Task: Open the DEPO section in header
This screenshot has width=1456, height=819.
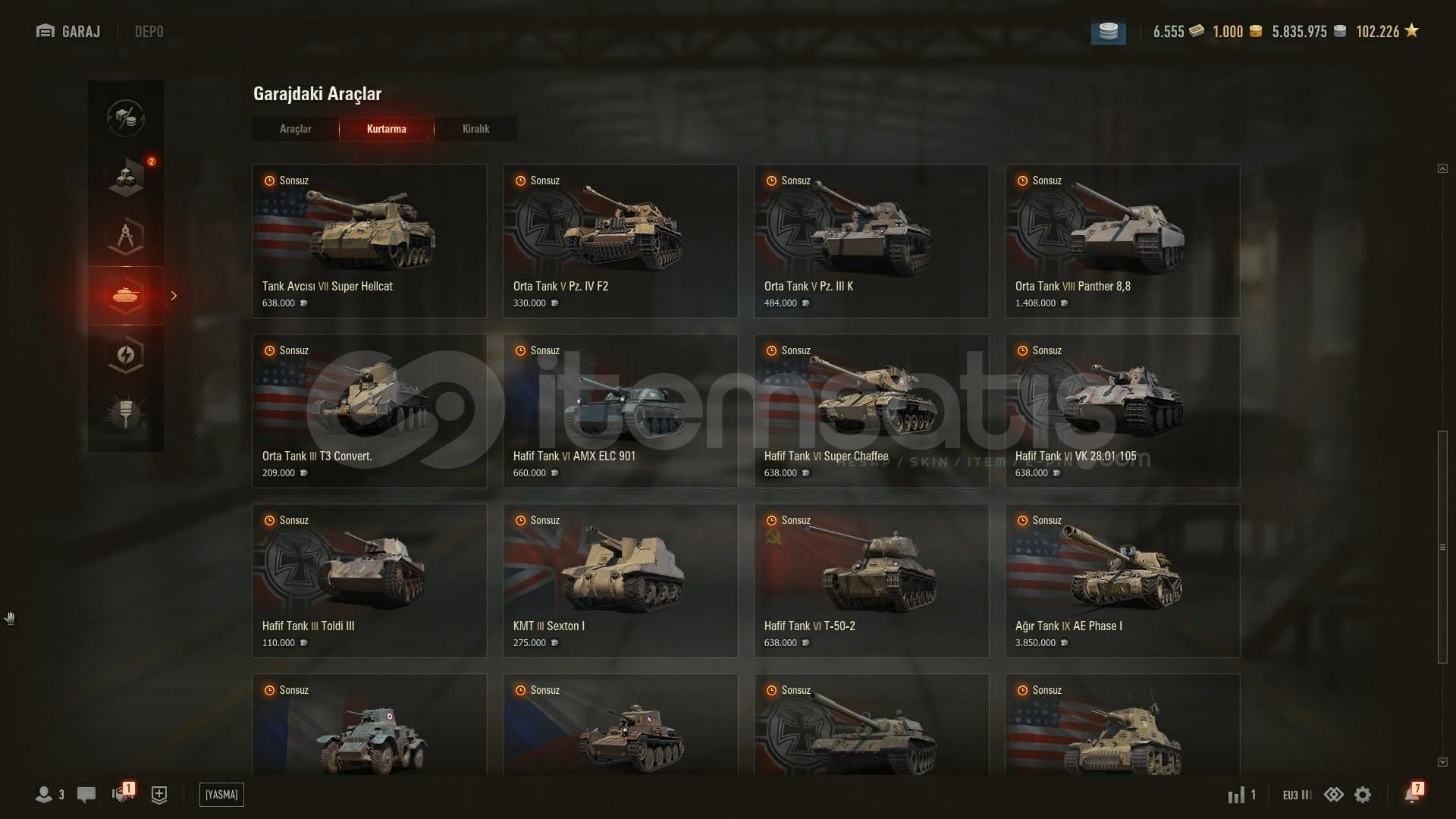Action: [x=149, y=32]
